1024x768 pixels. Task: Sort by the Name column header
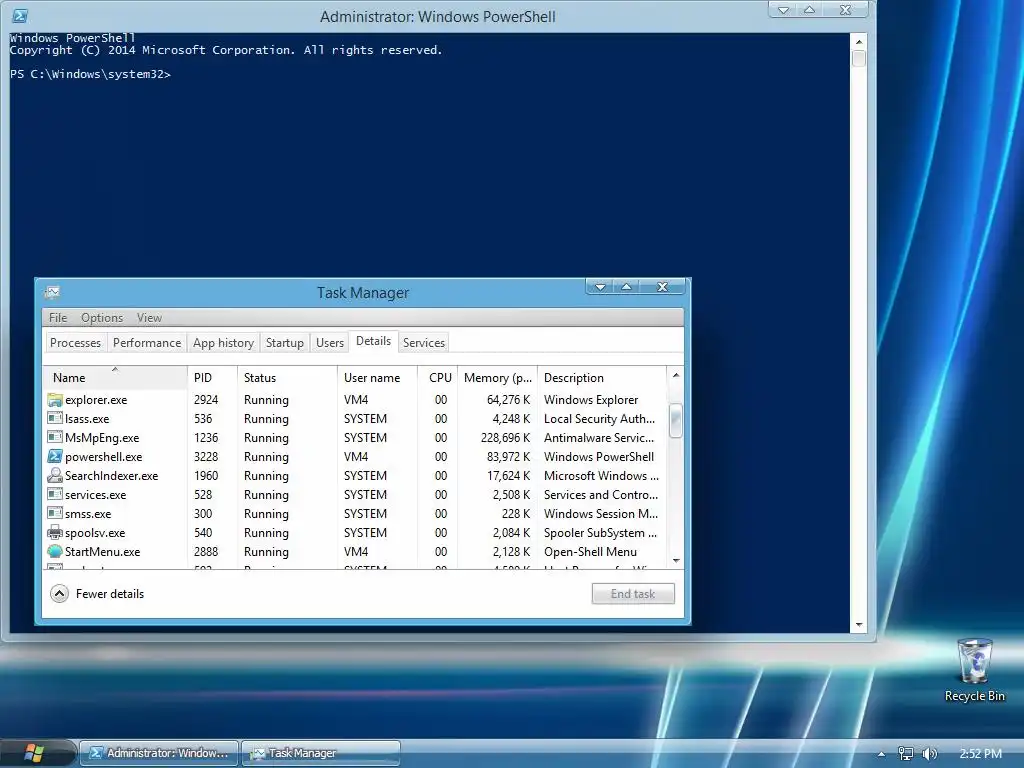(x=116, y=377)
